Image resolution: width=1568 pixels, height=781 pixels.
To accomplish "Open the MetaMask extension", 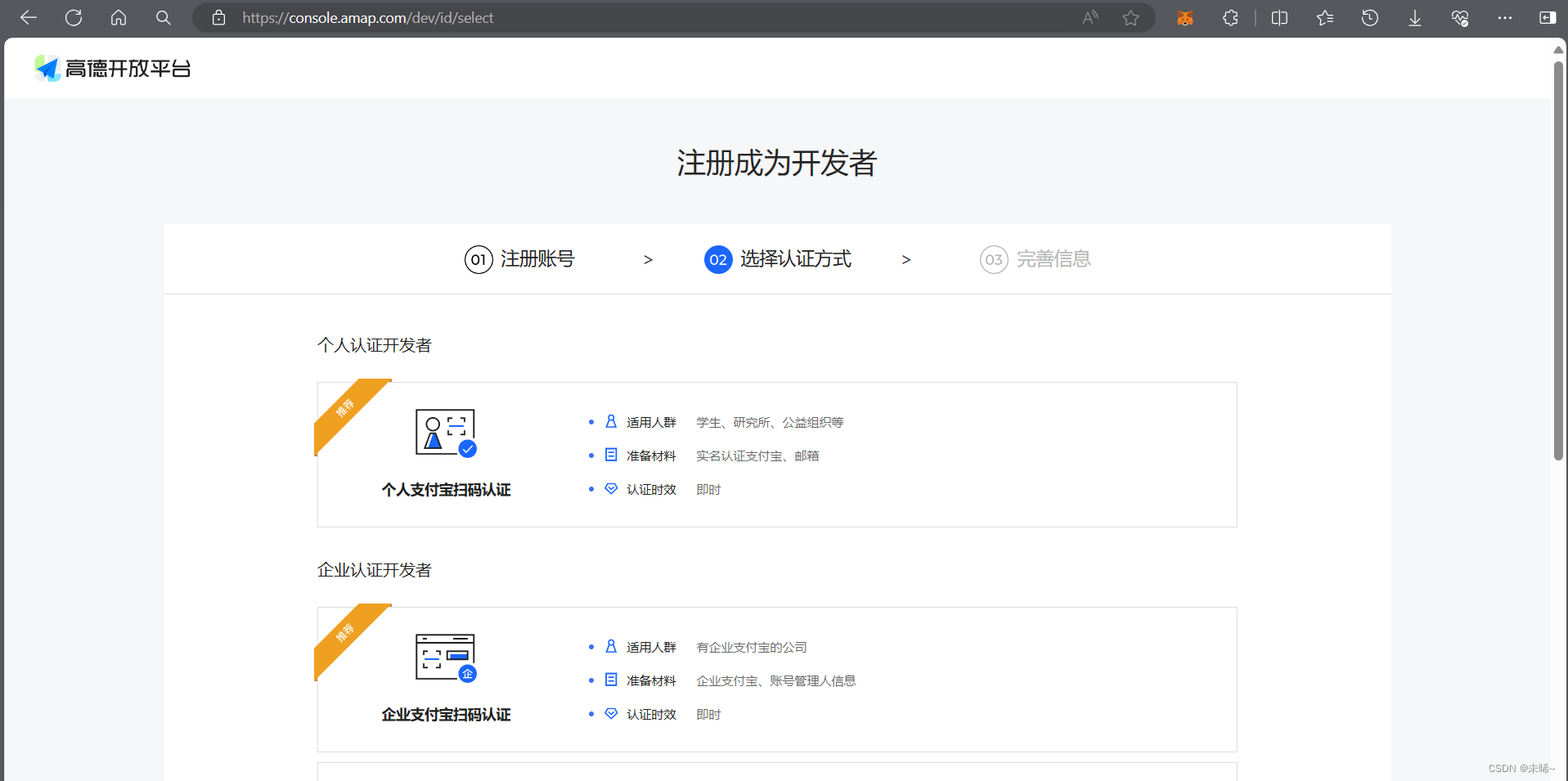I will click(1185, 17).
